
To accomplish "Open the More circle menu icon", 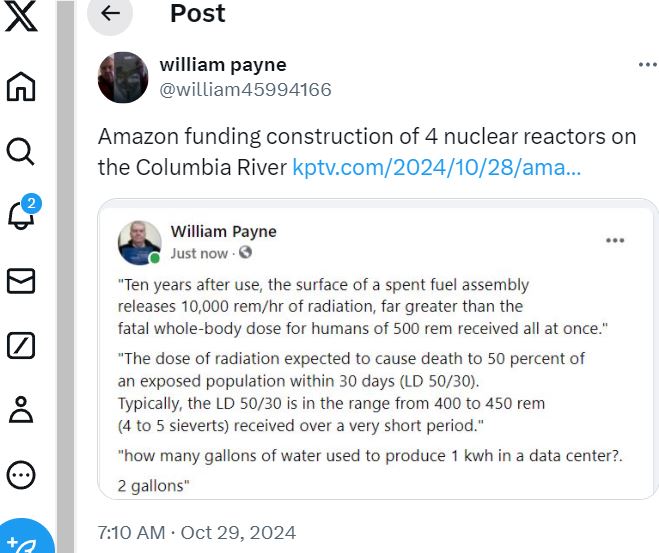I will pyautogui.click(x=21, y=475).
